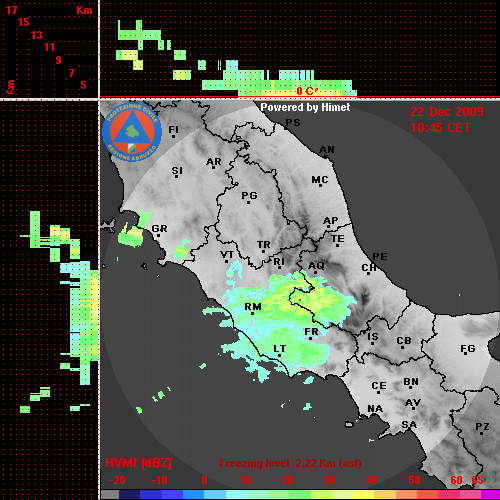
Task: Click the VT city label
Action: (227, 255)
